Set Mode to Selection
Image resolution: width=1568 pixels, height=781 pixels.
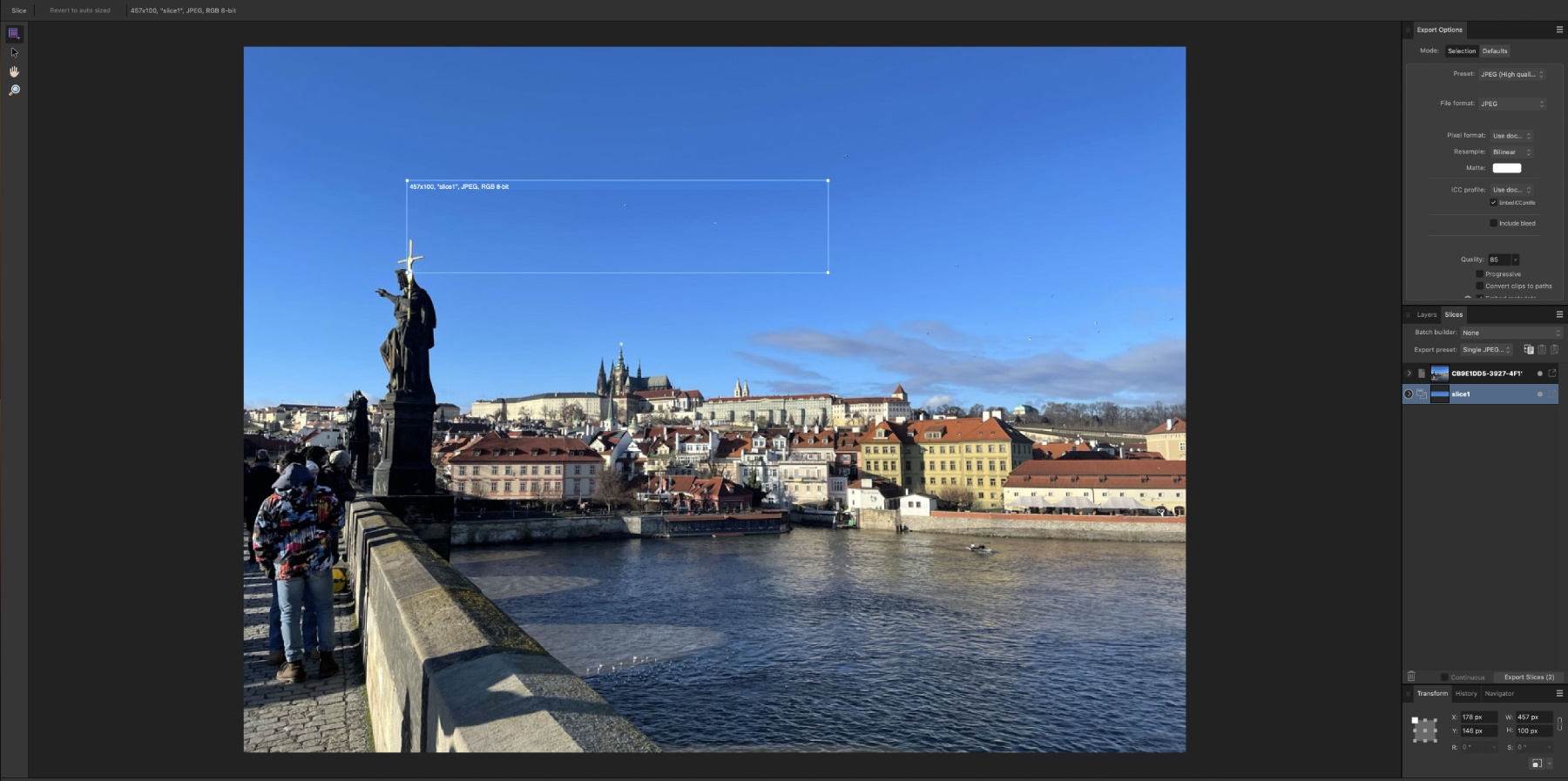(1462, 51)
